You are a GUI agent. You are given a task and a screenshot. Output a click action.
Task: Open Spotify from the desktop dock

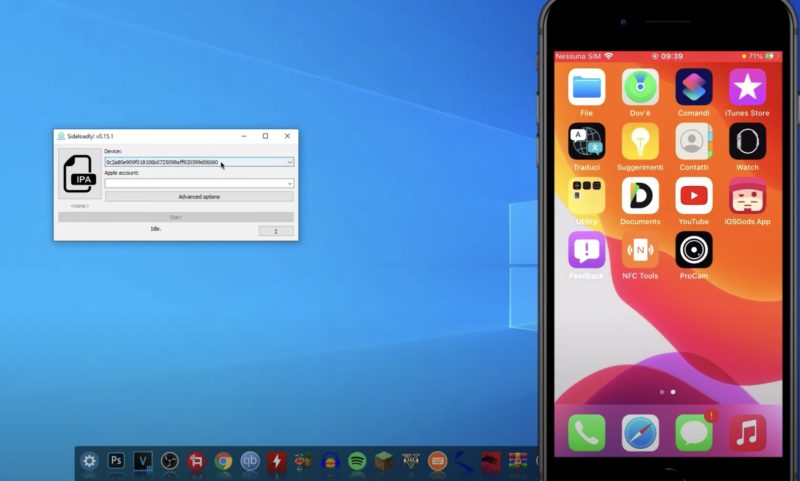tap(357, 461)
